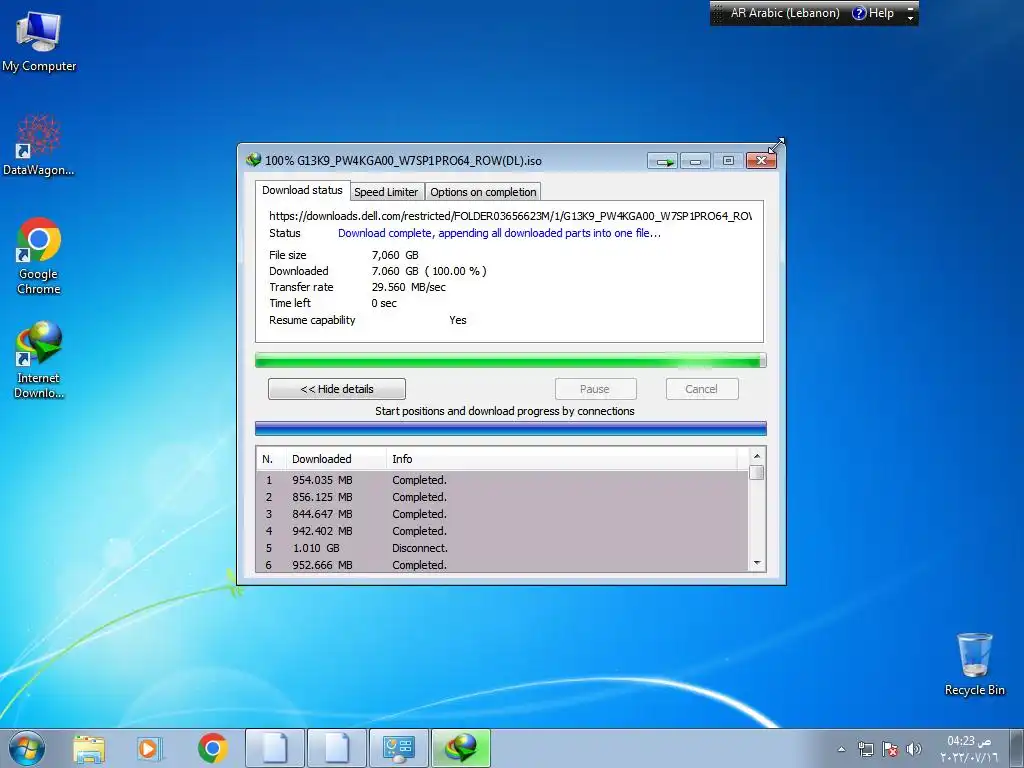Click the volume speaker tray icon
The image size is (1024, 768).
tap(914, 749)
